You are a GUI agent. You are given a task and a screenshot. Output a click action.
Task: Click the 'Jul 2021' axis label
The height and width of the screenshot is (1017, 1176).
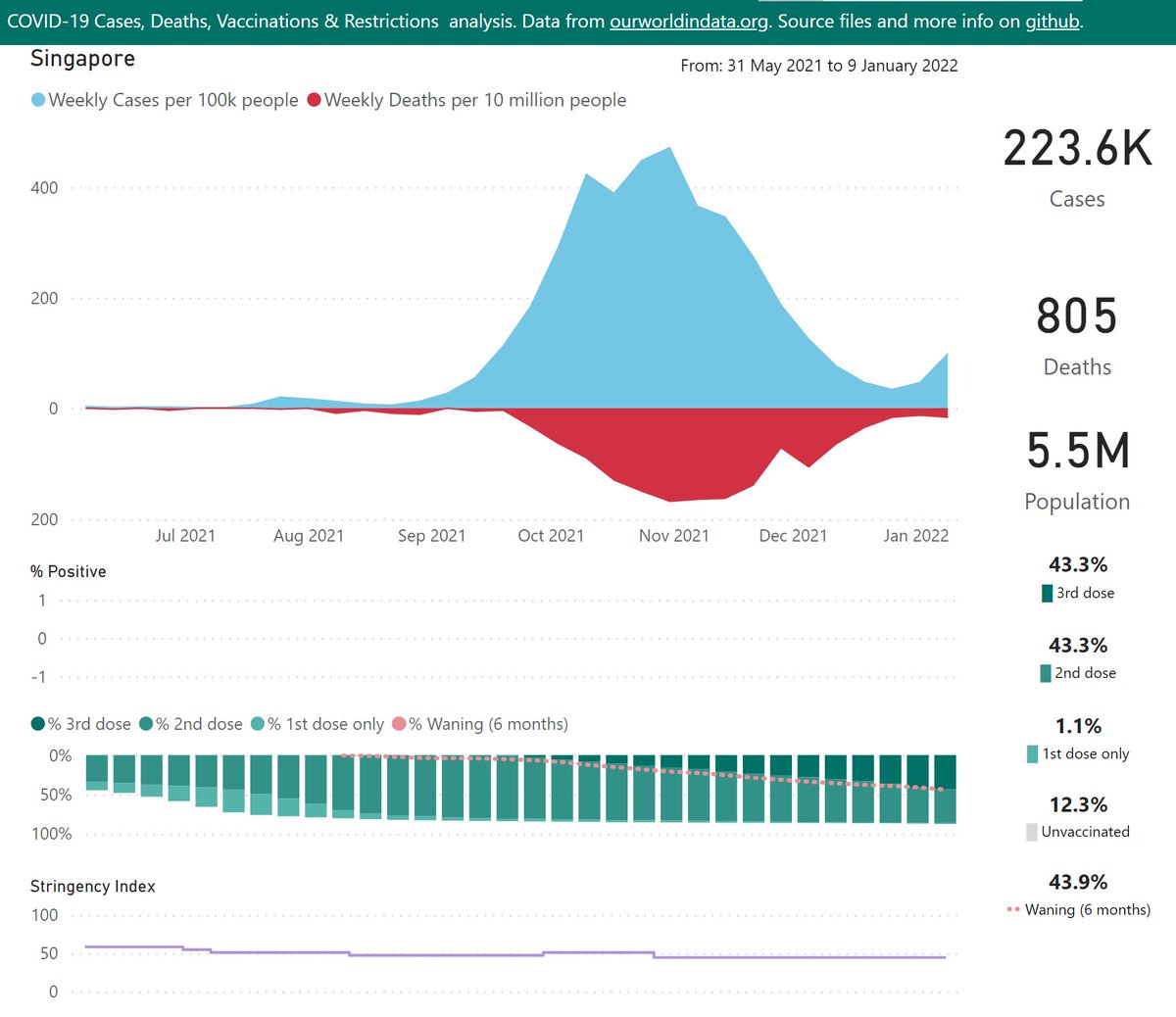click(185, 536)
